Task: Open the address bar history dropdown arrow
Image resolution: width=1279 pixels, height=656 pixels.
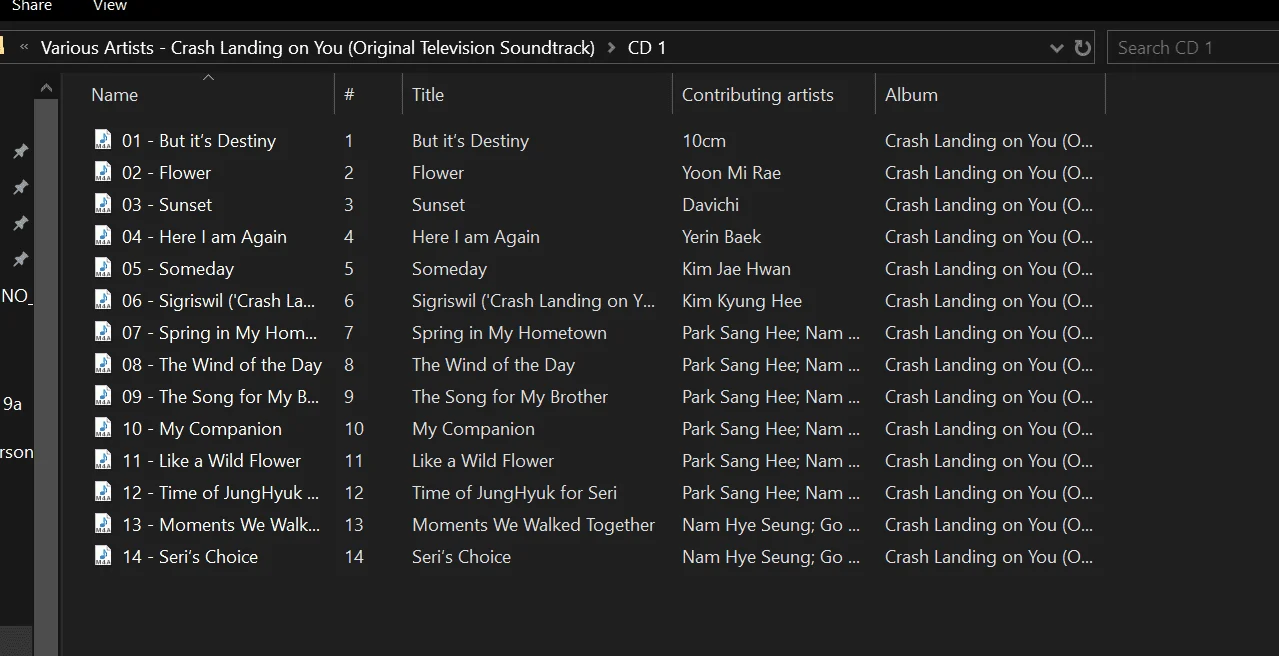Action: click(1057, 48)
